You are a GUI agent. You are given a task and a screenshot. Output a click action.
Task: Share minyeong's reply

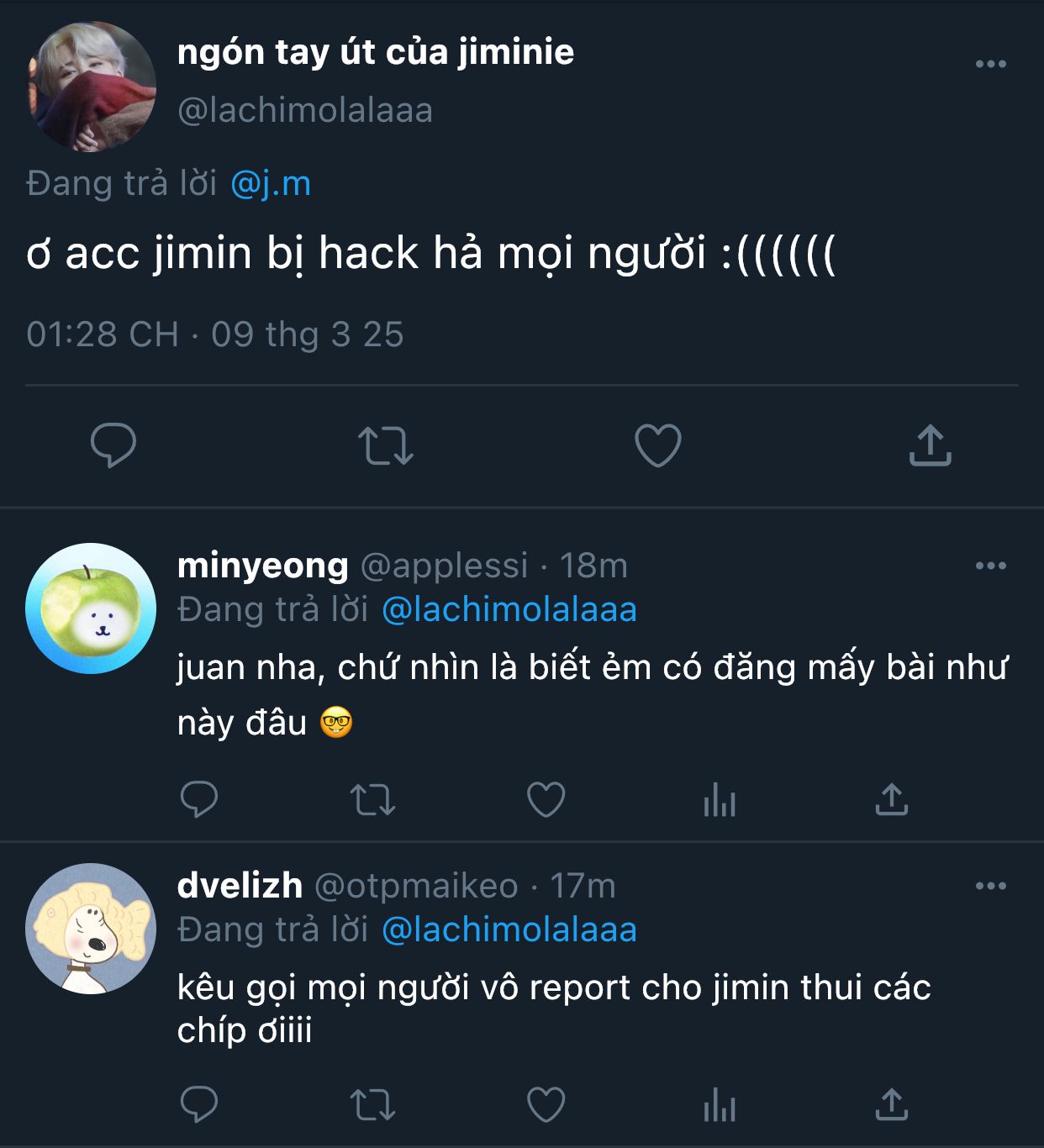tap(892, 799)
